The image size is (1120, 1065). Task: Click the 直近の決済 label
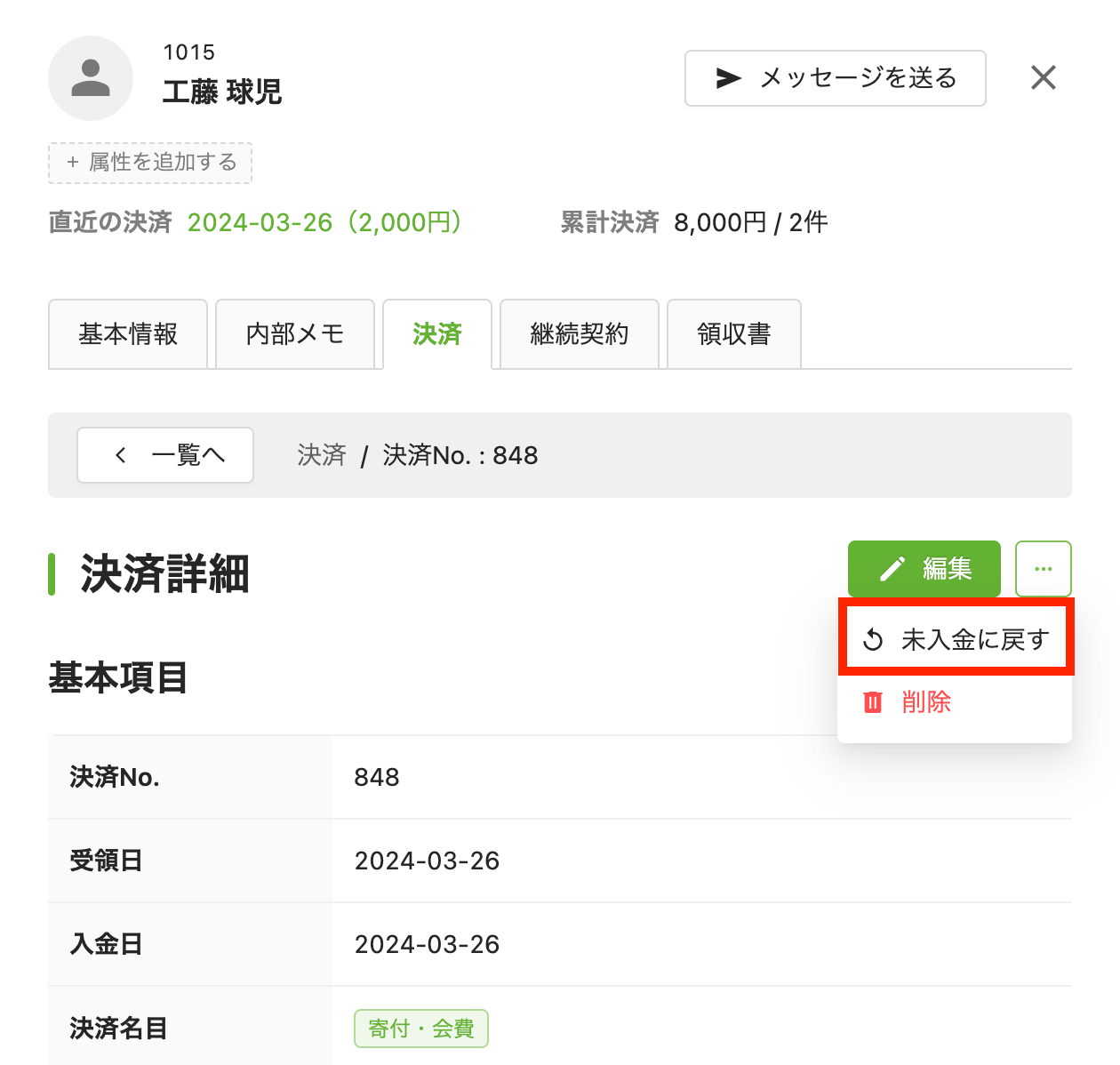click(110, 222)
